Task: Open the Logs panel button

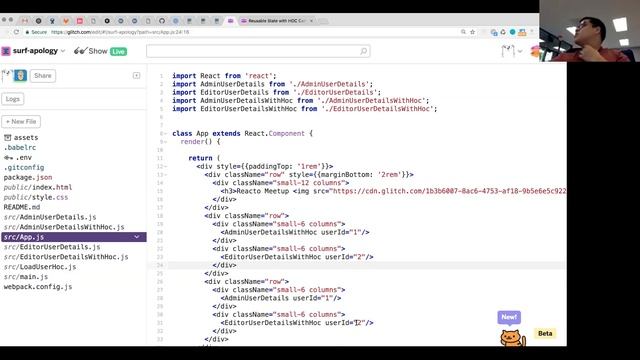Action: click(13, 99)
